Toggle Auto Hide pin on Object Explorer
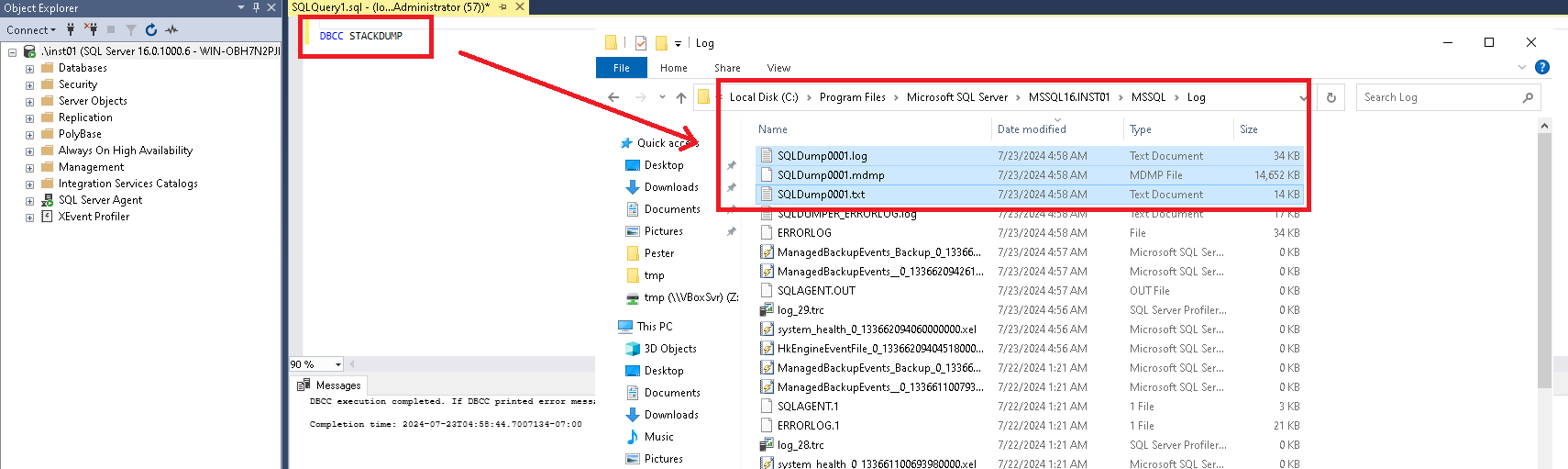 tap(256, 7)
